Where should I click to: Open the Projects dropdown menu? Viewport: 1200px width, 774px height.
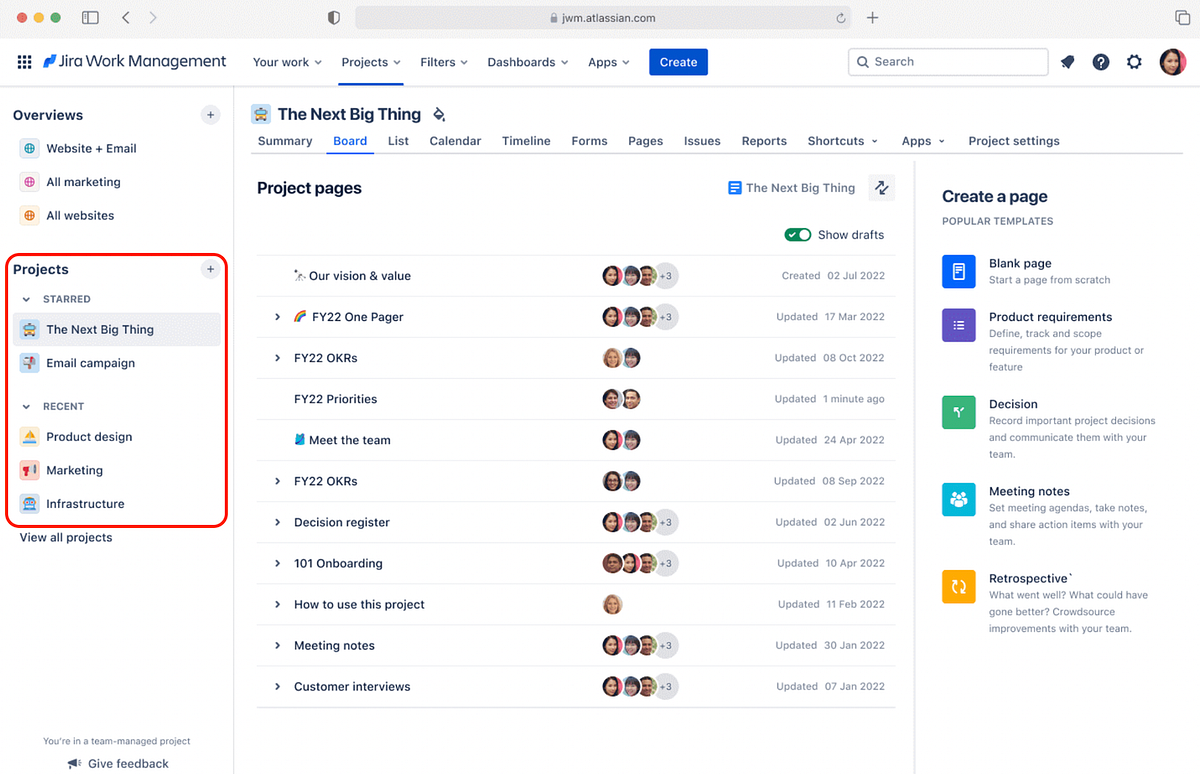coord(370,62)
